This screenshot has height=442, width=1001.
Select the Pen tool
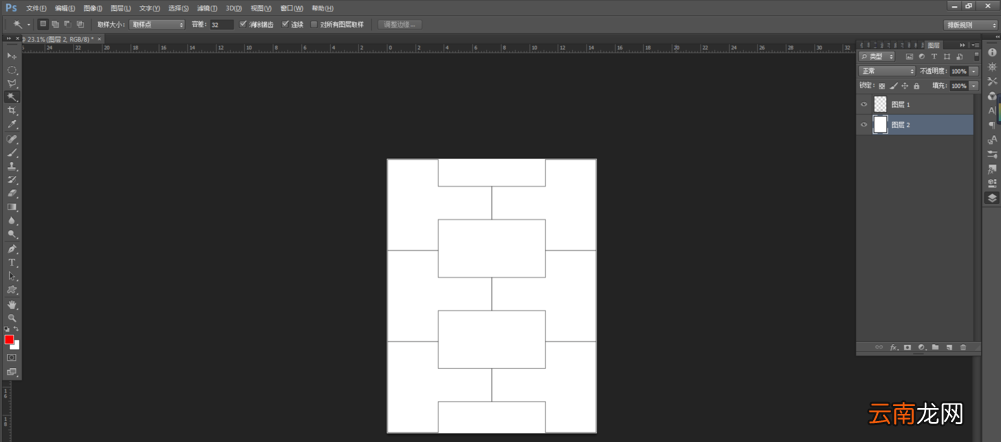[x=11, y=249]
